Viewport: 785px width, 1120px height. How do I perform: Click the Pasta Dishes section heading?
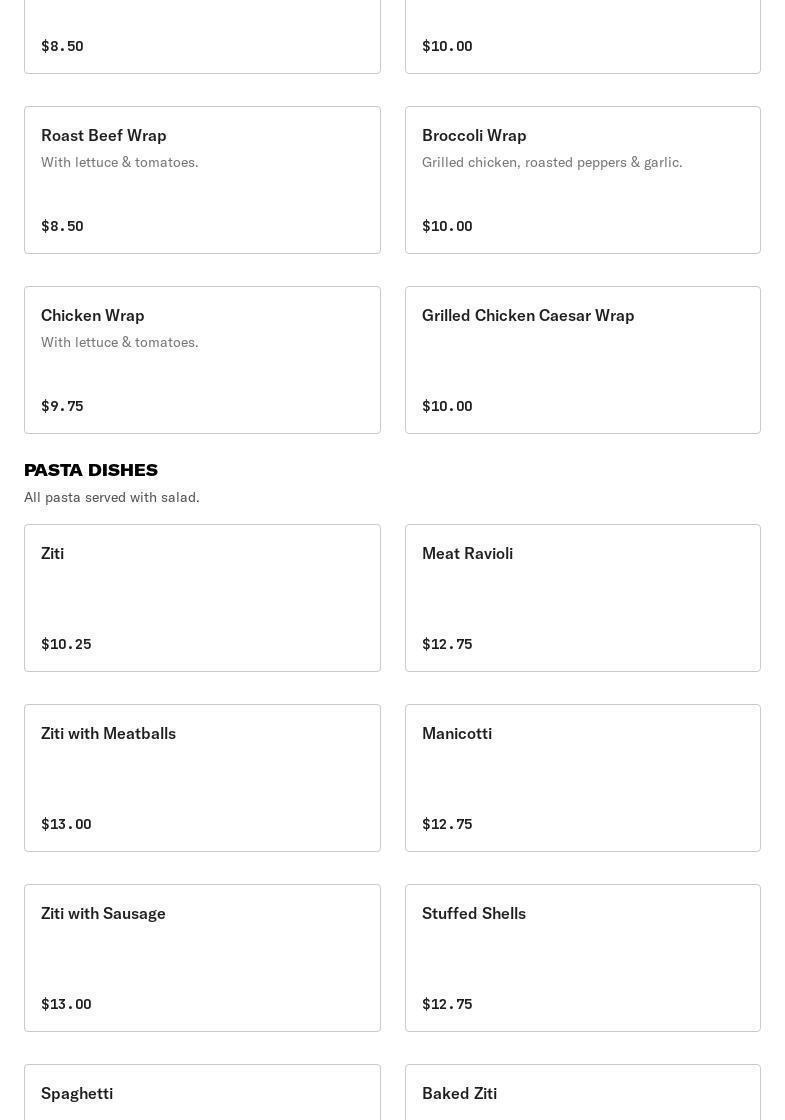91,470
